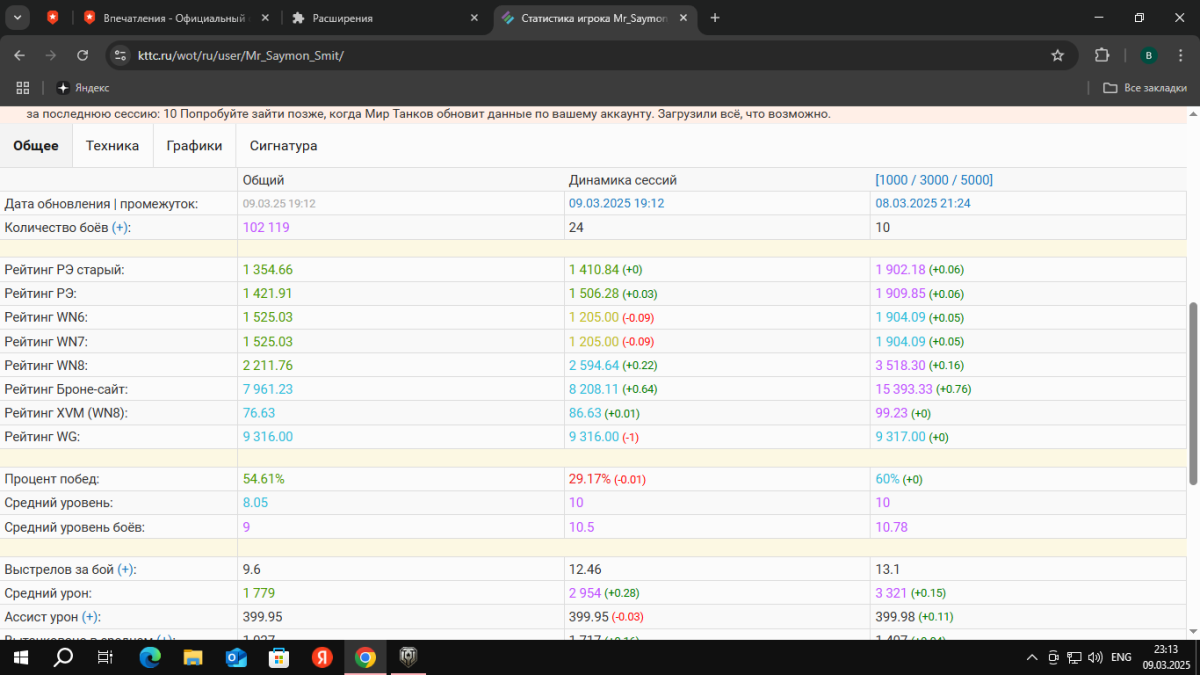Bookmark this page with the star icon
The width and height of the screenshot is (1200, 675).
[1057, 55]
